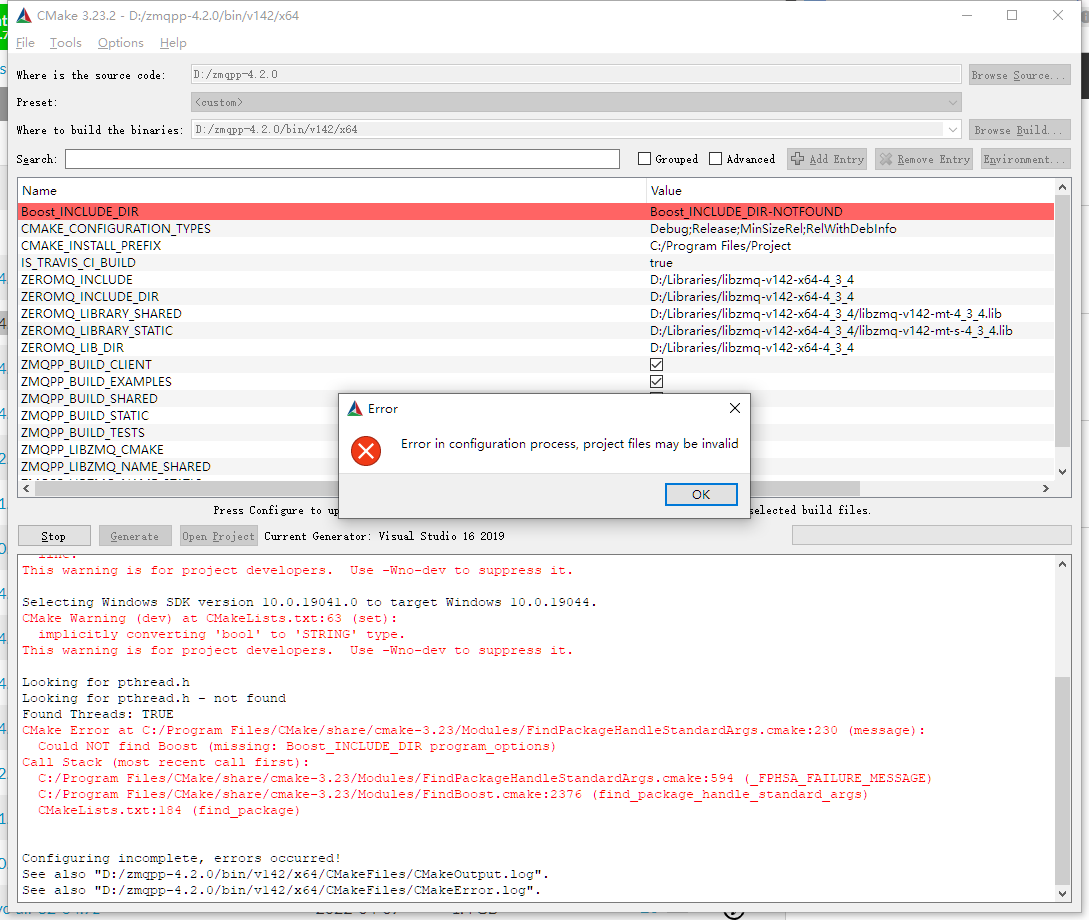Maximize the CMake window
1089x920 pixels.
(1012, 15)
